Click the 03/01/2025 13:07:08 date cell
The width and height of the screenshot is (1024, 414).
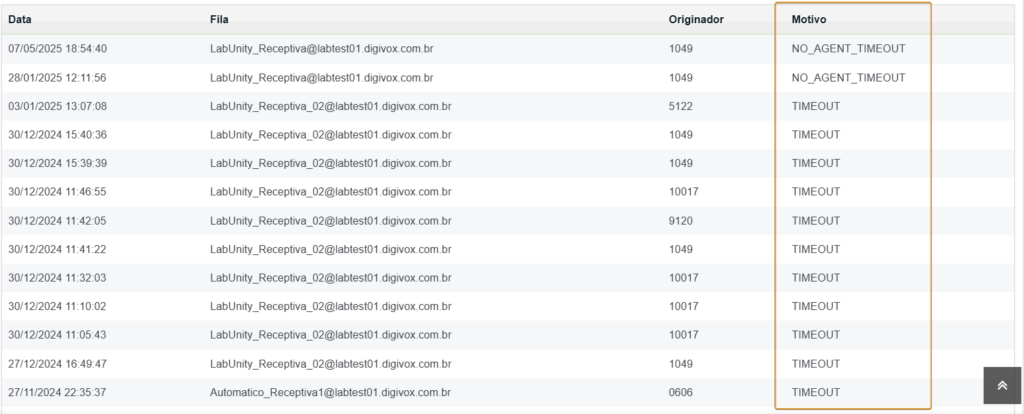[x=57, y=106]
